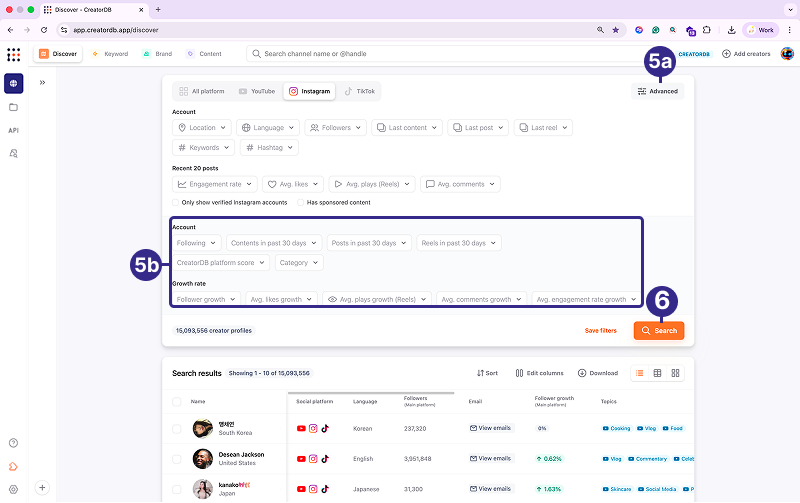Check Has sponsored content option

301,203
